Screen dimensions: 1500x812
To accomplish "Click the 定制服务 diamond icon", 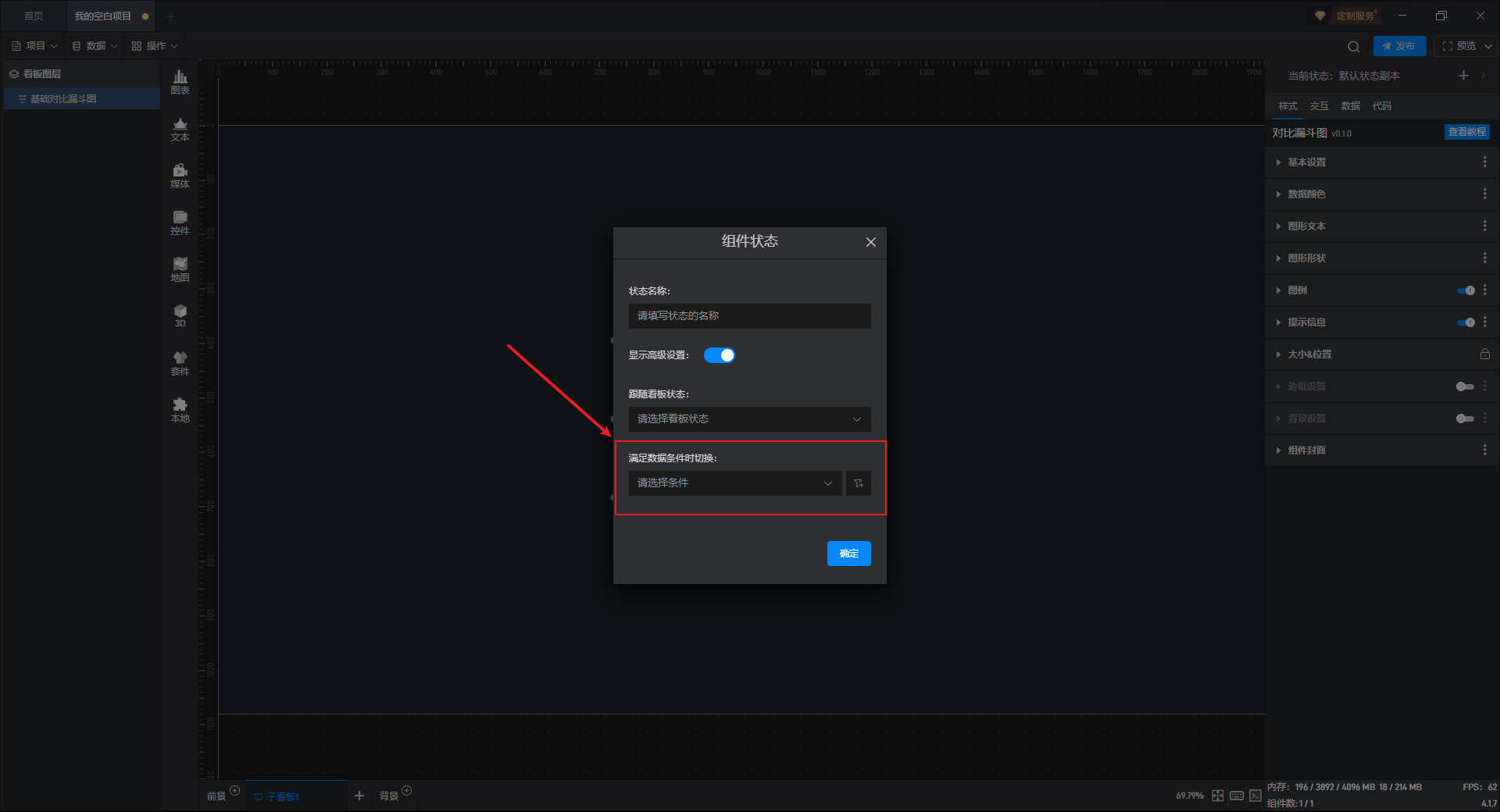I will coord(1320,16).
